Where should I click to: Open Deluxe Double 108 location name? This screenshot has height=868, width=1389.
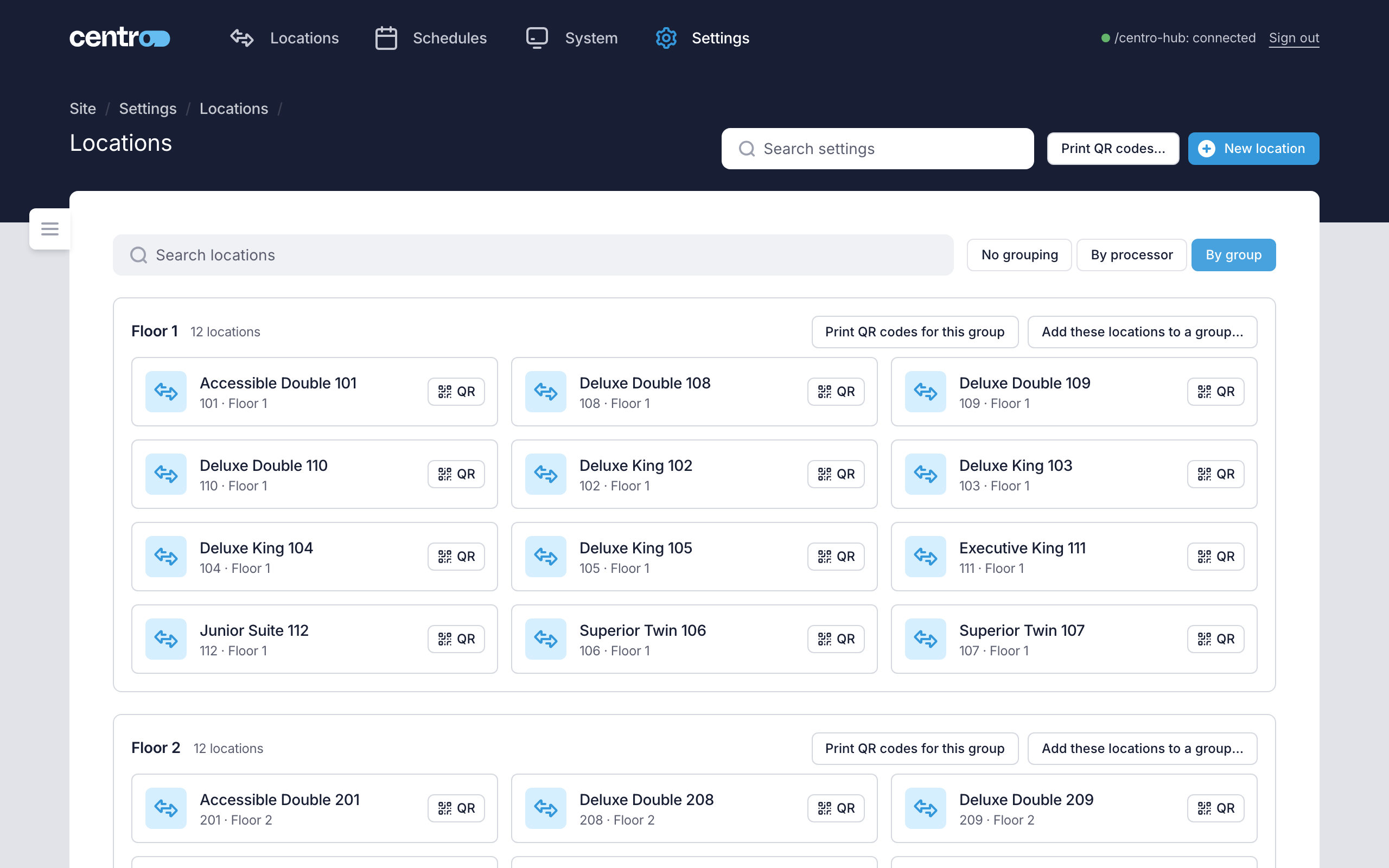pyautogui.click(x=645, y=383)
